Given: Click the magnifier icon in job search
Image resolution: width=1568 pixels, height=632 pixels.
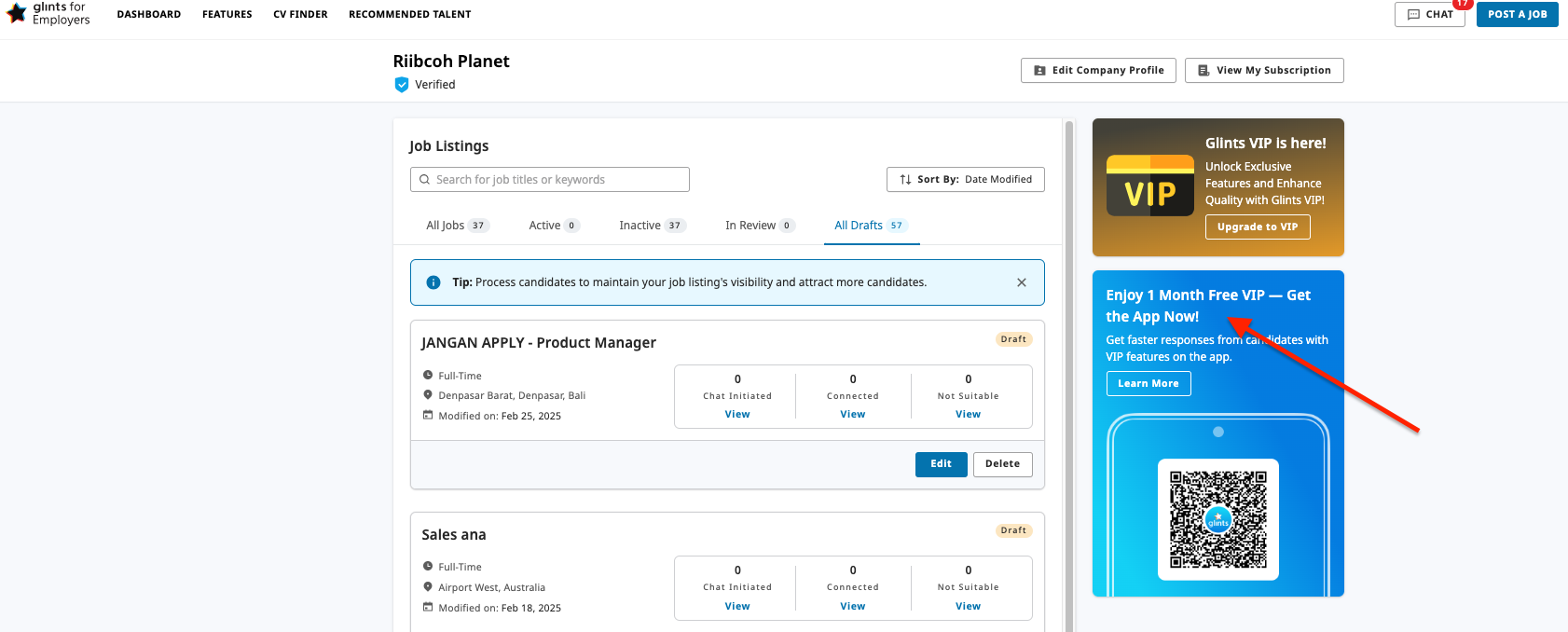Looking at the screenshot, I should [x=425, y=180].
